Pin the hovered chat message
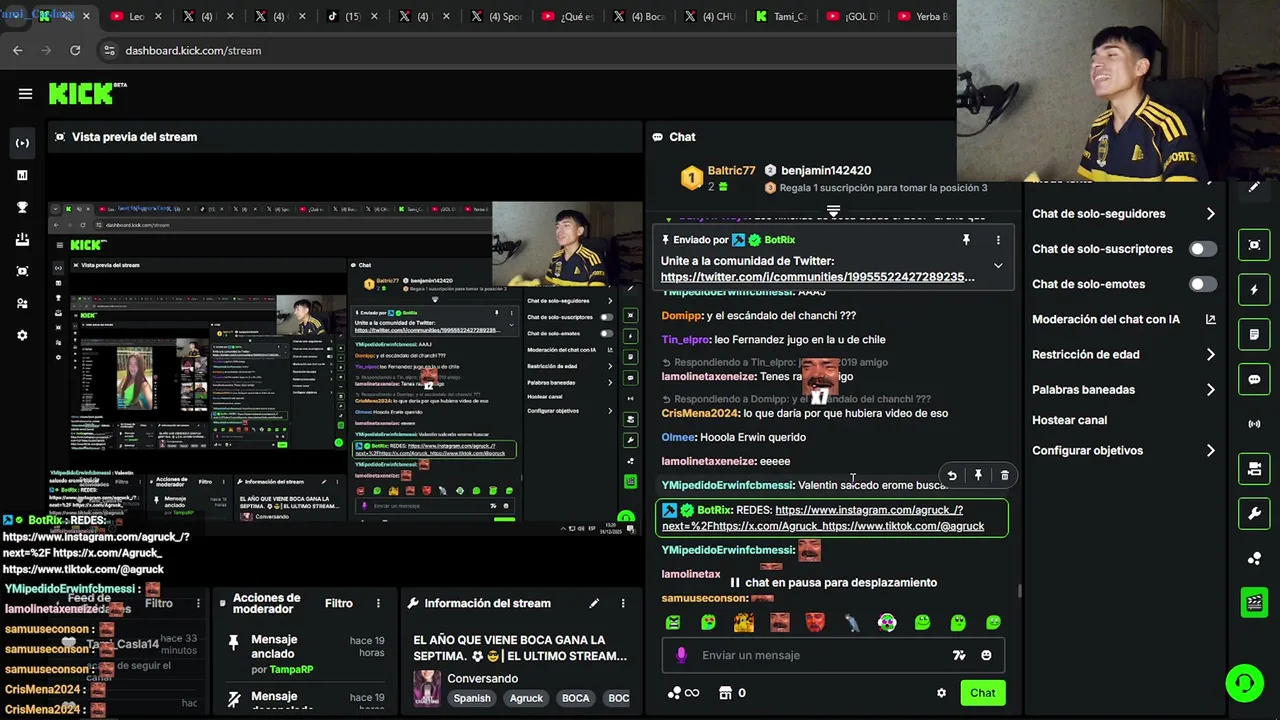 point(978,476)
